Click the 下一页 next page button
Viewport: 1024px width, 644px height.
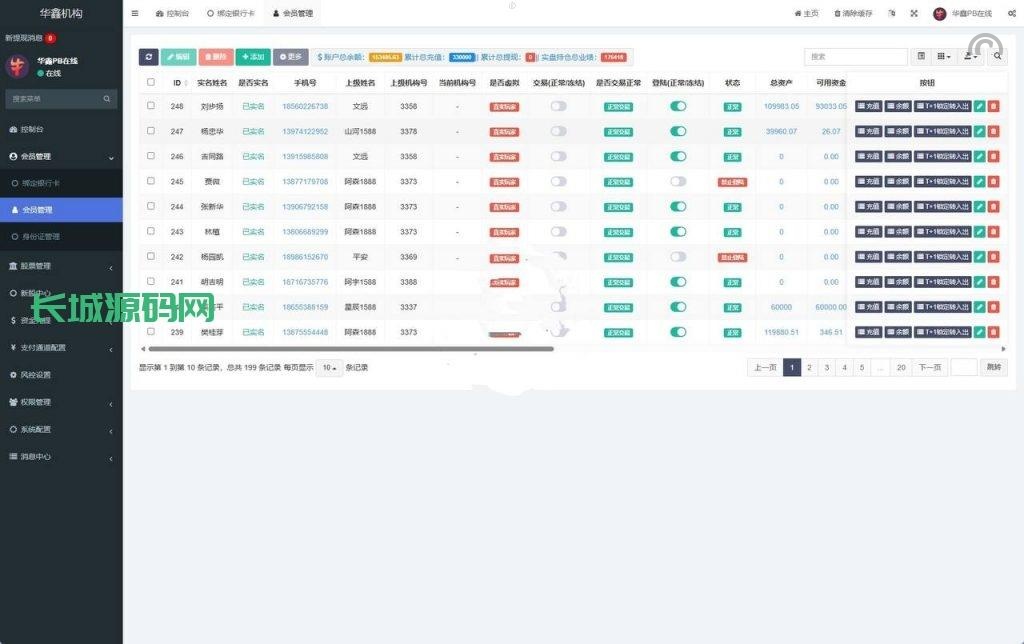click(929, 368)
